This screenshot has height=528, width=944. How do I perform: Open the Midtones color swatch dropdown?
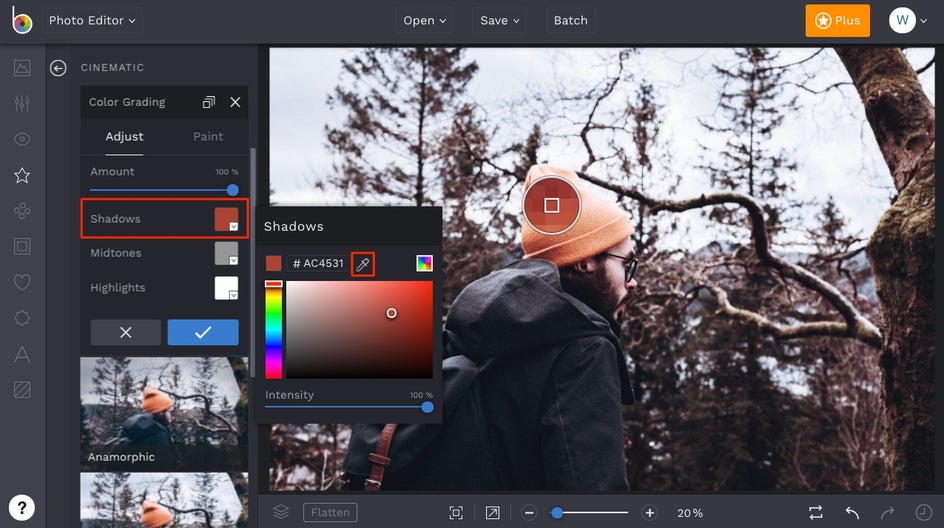pyautogui.click(x=226, y=253)
